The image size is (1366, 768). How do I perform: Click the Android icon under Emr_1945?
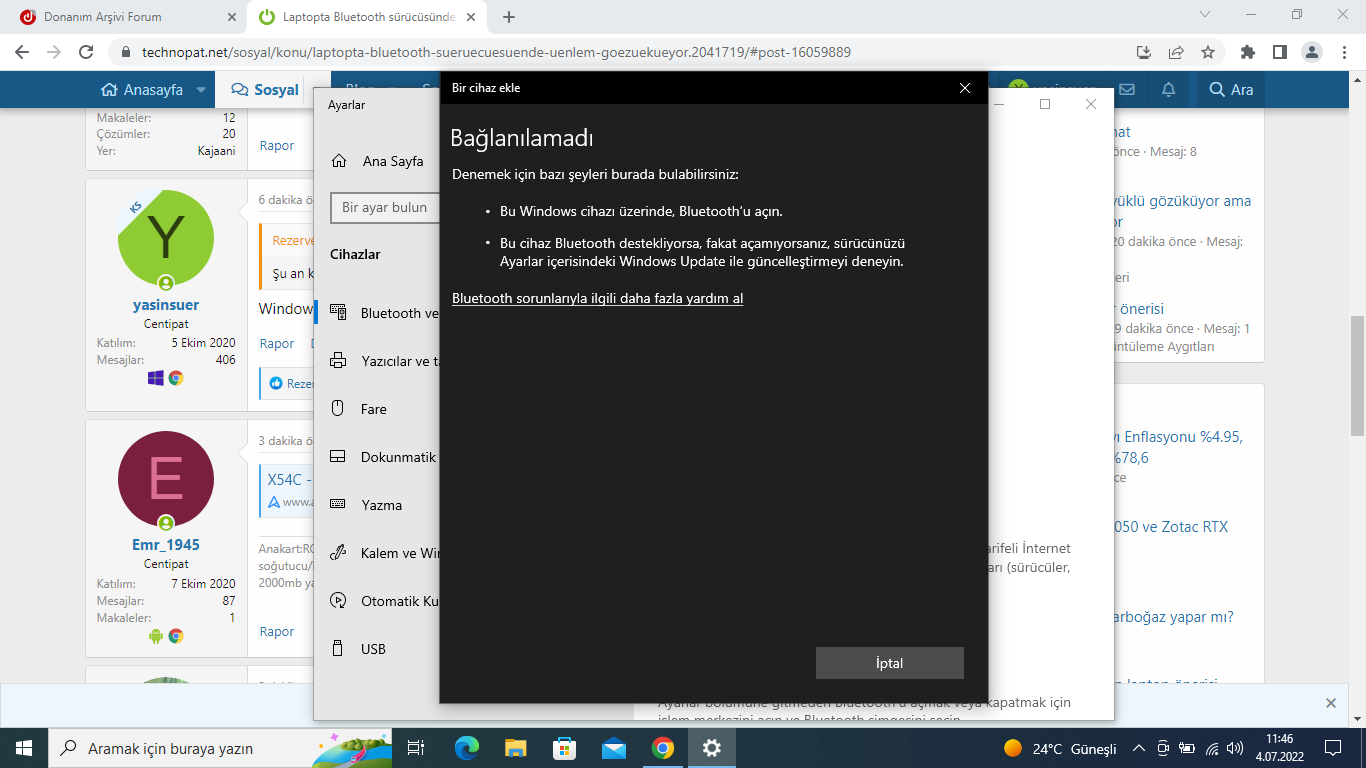[x=156, y=635]
